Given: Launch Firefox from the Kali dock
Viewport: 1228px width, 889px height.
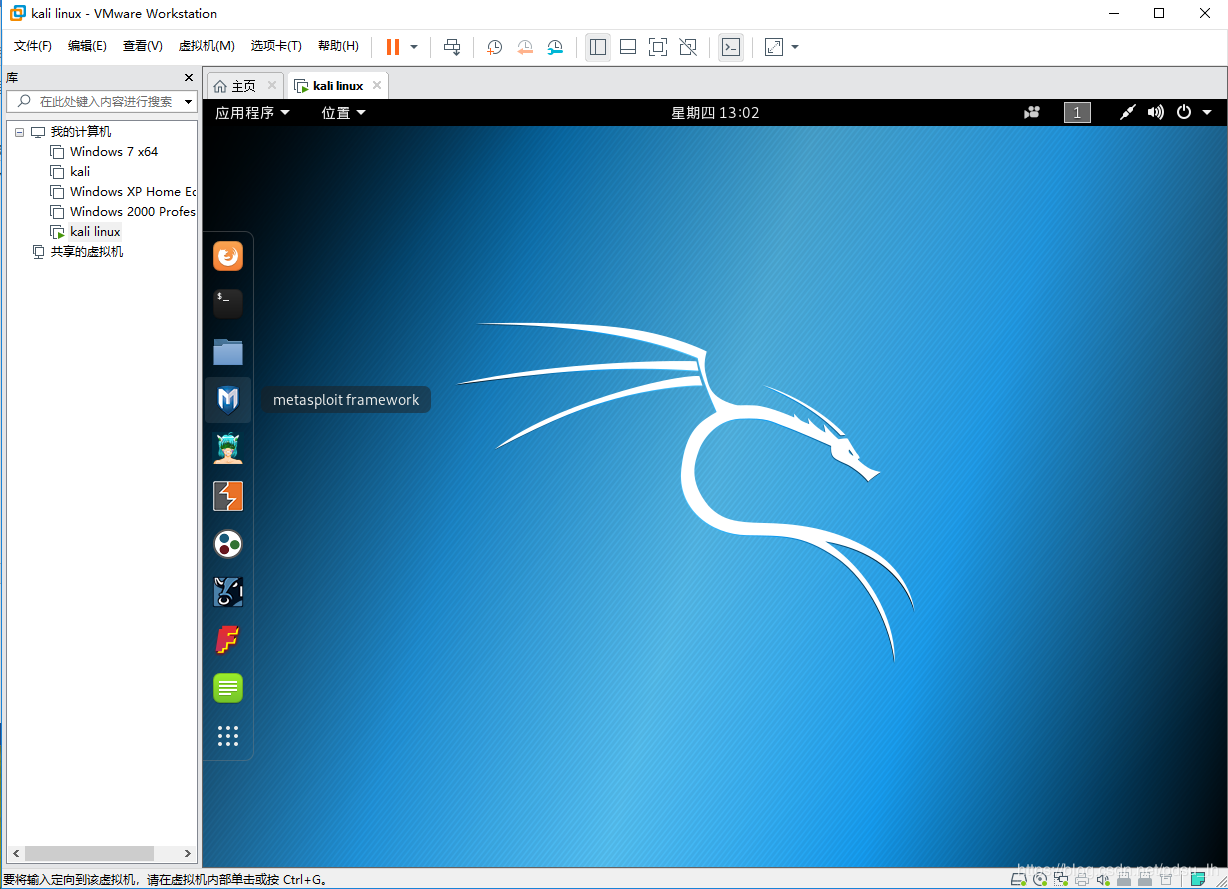Looking at the screenshot, I should point(228,256).
